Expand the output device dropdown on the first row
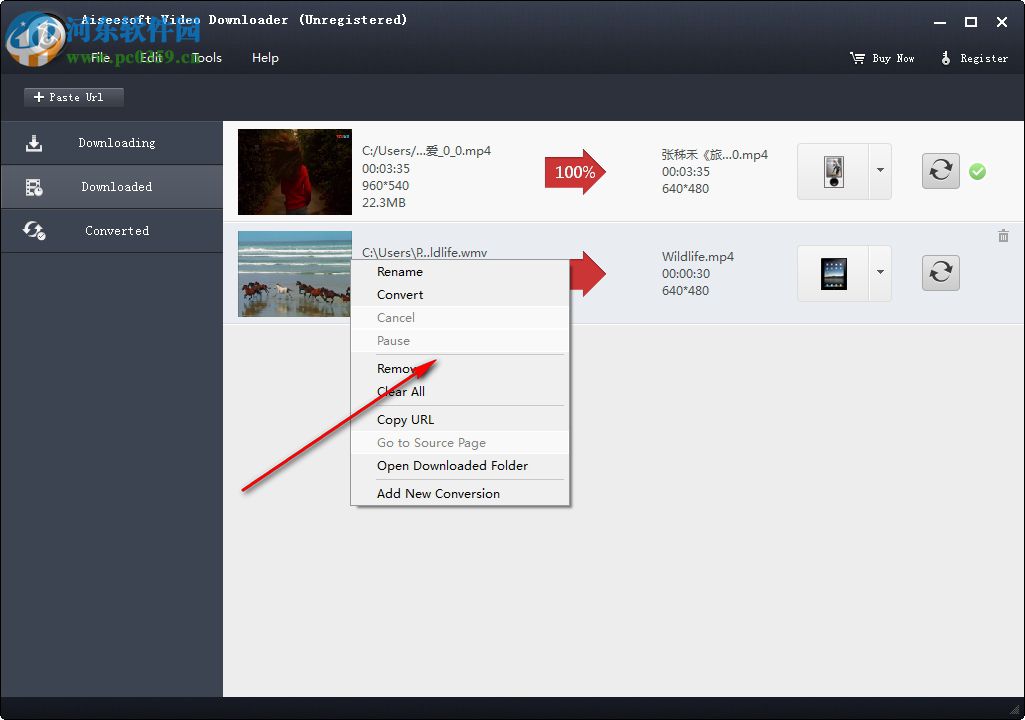This screenshot has width=1025, height=720. point(878,171)
